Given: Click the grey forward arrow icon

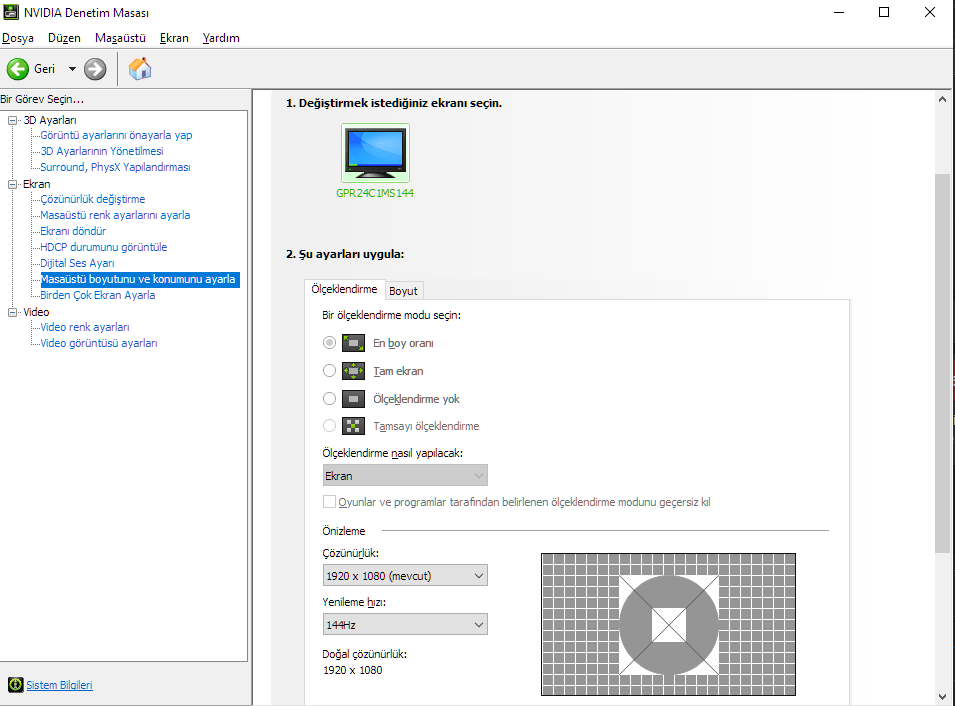Looking at the screenshot, I should (95, 69).
